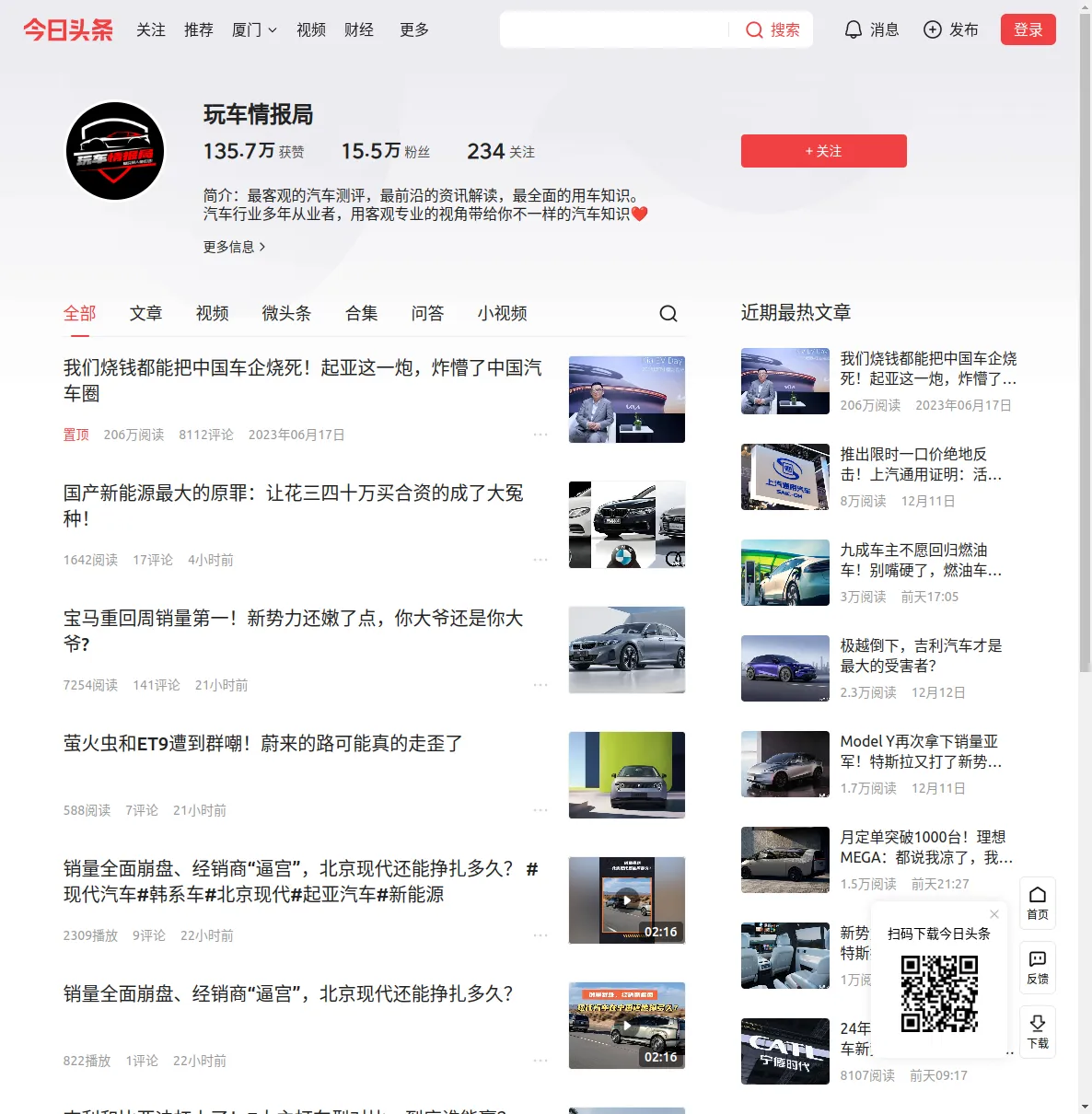This screenshot has width=1092, height=1114.
Task: Click the 234 关注 following count
Action: pos(501,151)
